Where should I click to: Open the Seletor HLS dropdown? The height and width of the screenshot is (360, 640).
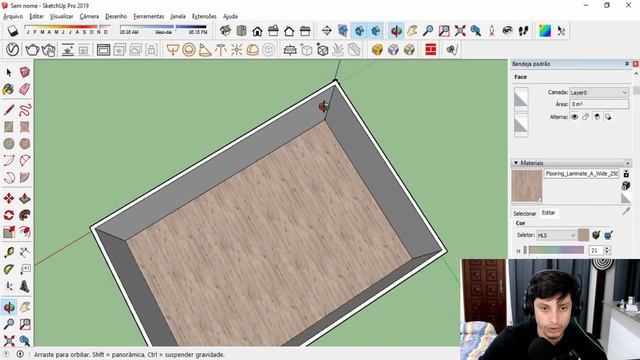(x=556, y=235)
